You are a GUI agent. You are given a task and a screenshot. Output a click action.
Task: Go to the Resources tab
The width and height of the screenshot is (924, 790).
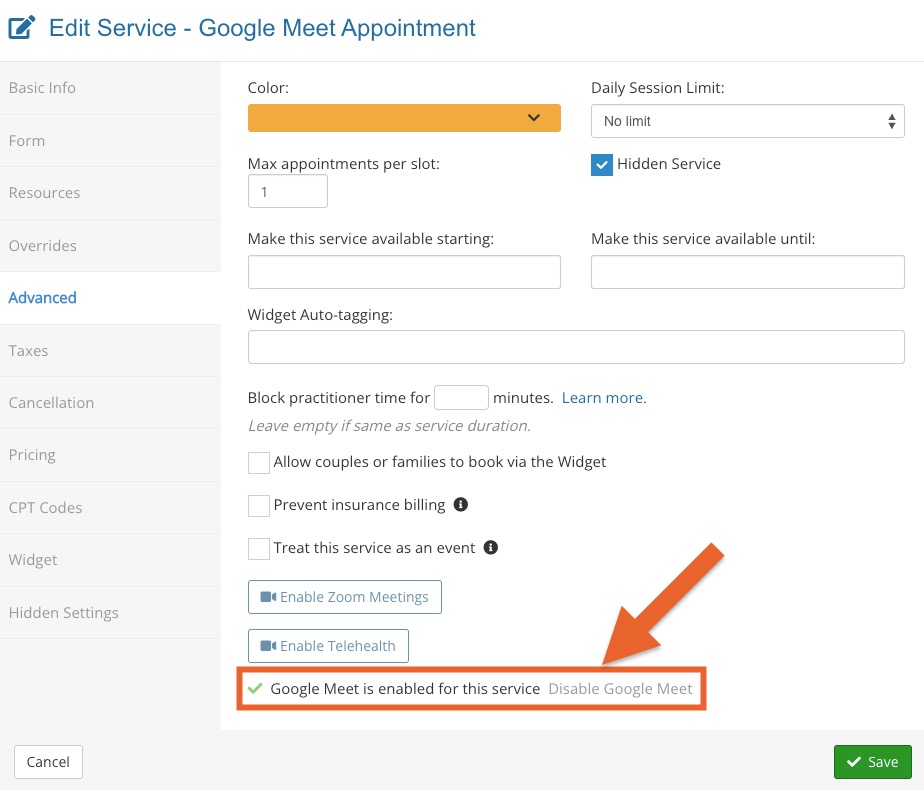110,193
